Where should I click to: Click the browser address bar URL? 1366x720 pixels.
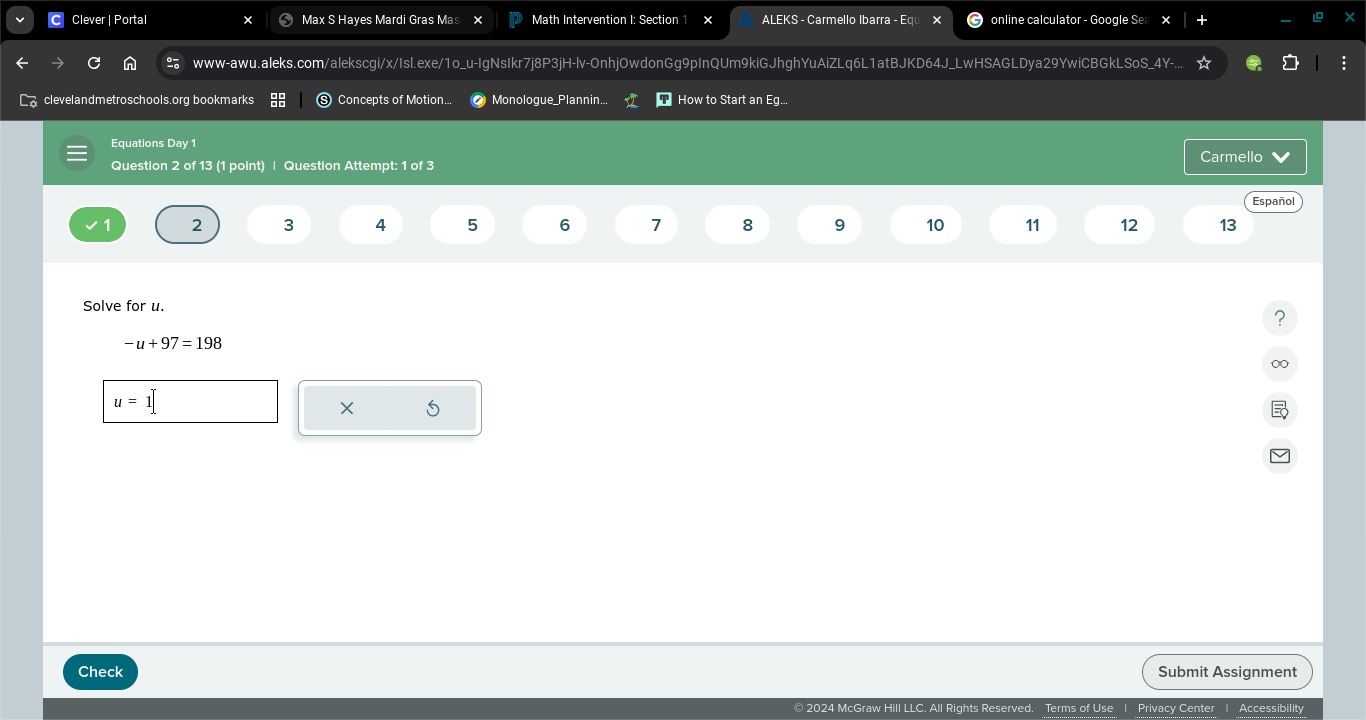(x=687, y=63)
